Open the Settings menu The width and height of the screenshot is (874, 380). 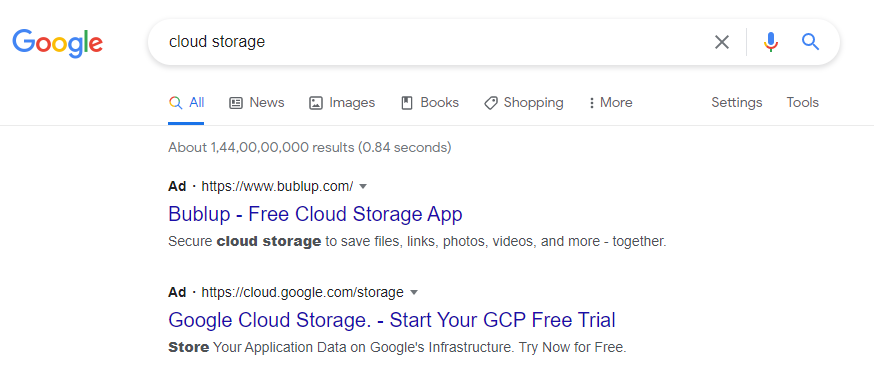[736, 103]
